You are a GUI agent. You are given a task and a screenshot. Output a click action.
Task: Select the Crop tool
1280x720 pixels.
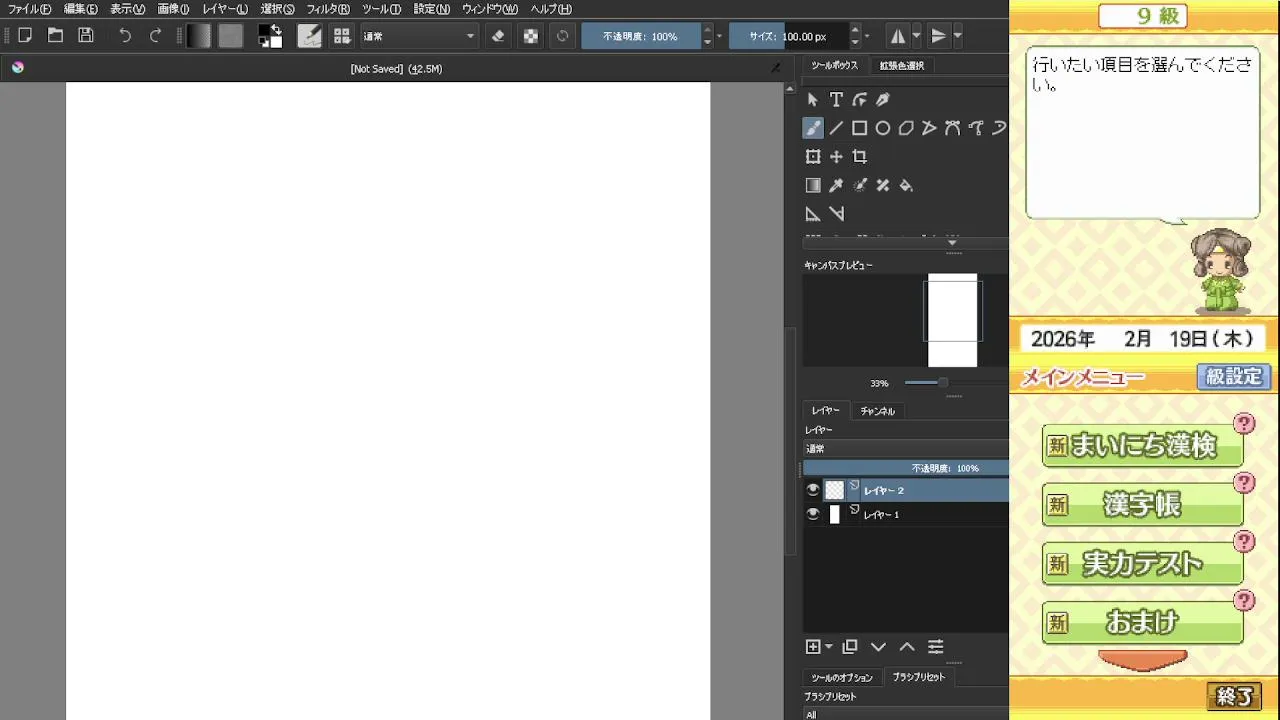(x=859, y=157)
